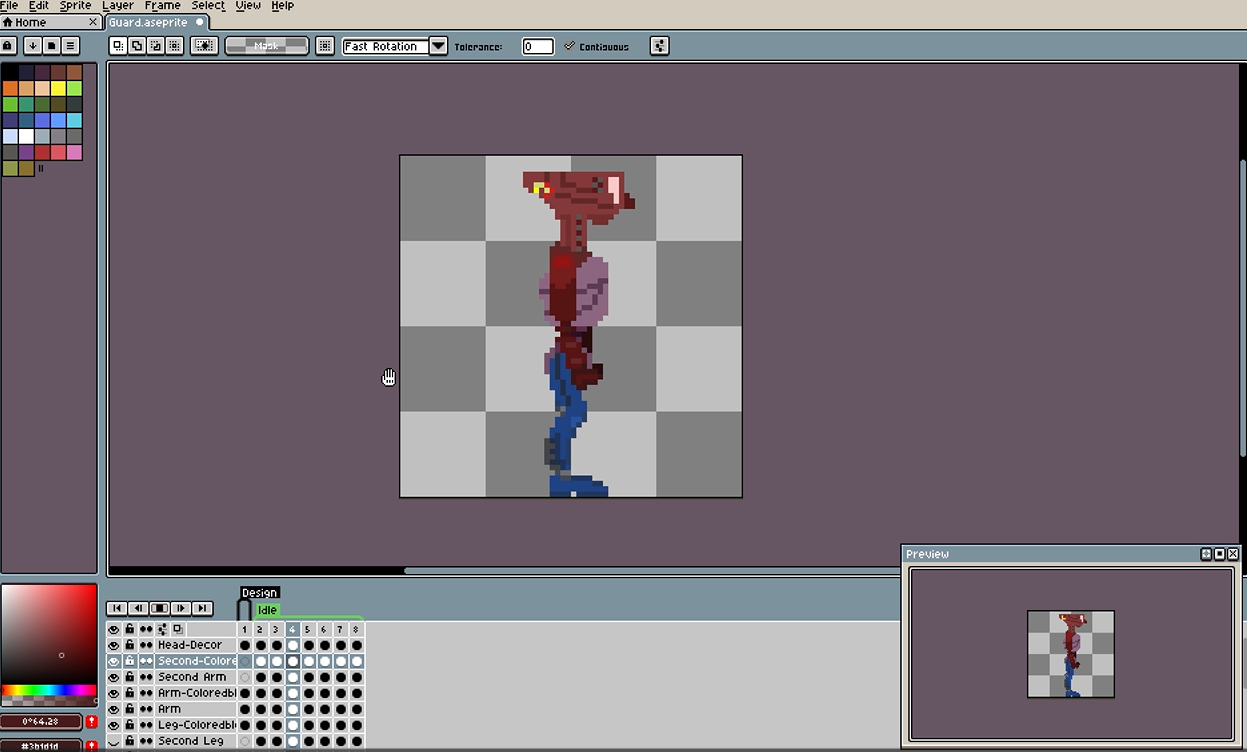The width and height of the screenshot is (1247, 752).
Task: Open the Help menu
Action: coord(283,5)
